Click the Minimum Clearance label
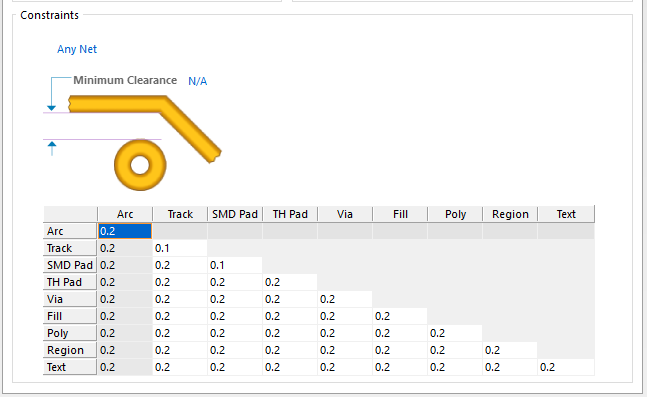 pos(125,80)
